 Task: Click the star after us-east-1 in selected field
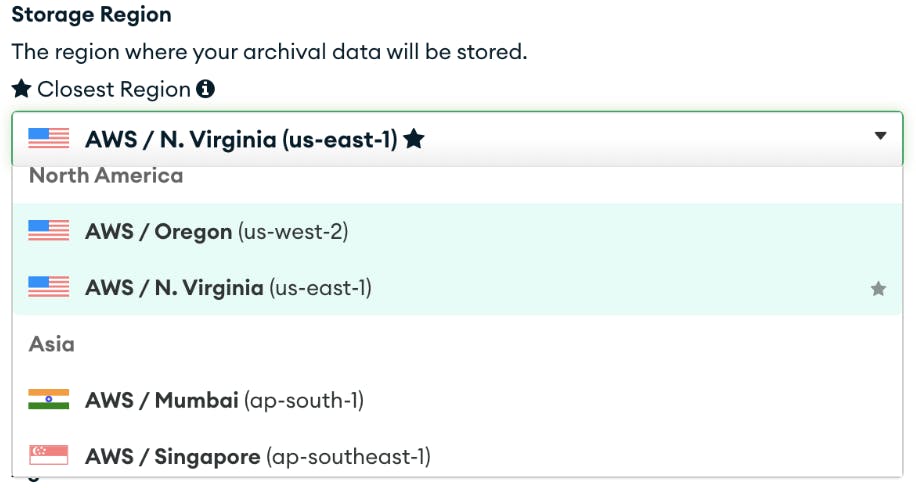point(414,139)
